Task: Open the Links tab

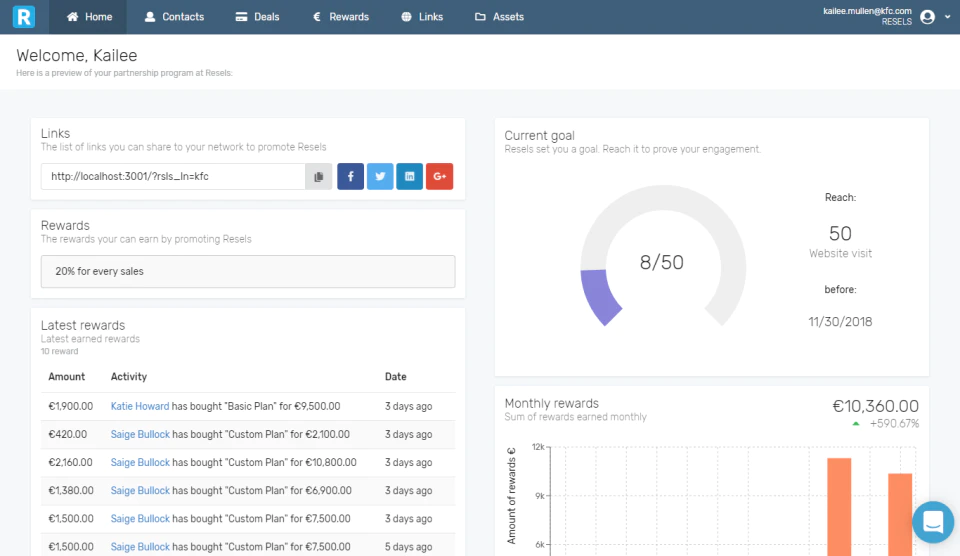Action: [x=422, y=17]
